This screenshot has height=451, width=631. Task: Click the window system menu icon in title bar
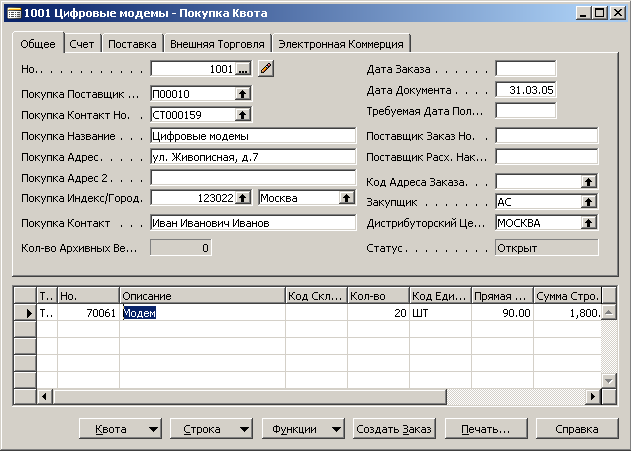click(x=14, y=13)
